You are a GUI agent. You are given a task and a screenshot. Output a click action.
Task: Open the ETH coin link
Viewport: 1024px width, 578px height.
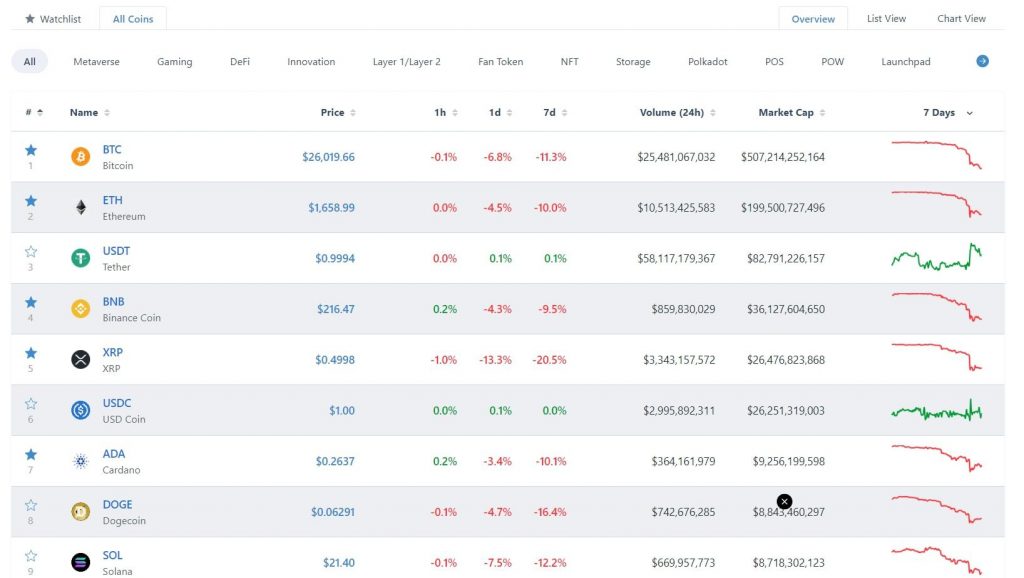(x=112, y=200)
